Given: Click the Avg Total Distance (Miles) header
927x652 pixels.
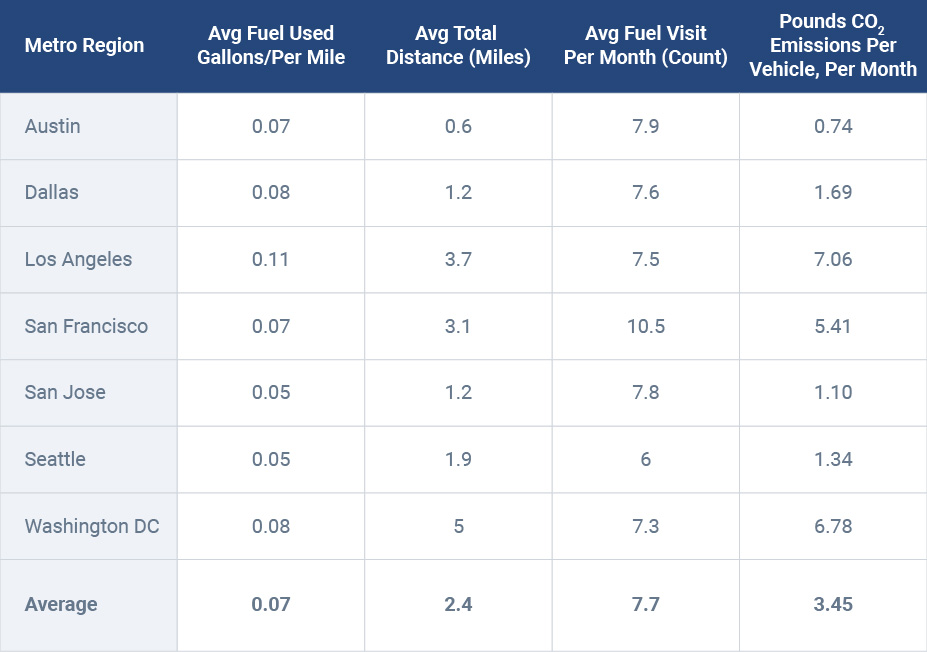Looking at the screenshot, I should [x=458, y=46].
